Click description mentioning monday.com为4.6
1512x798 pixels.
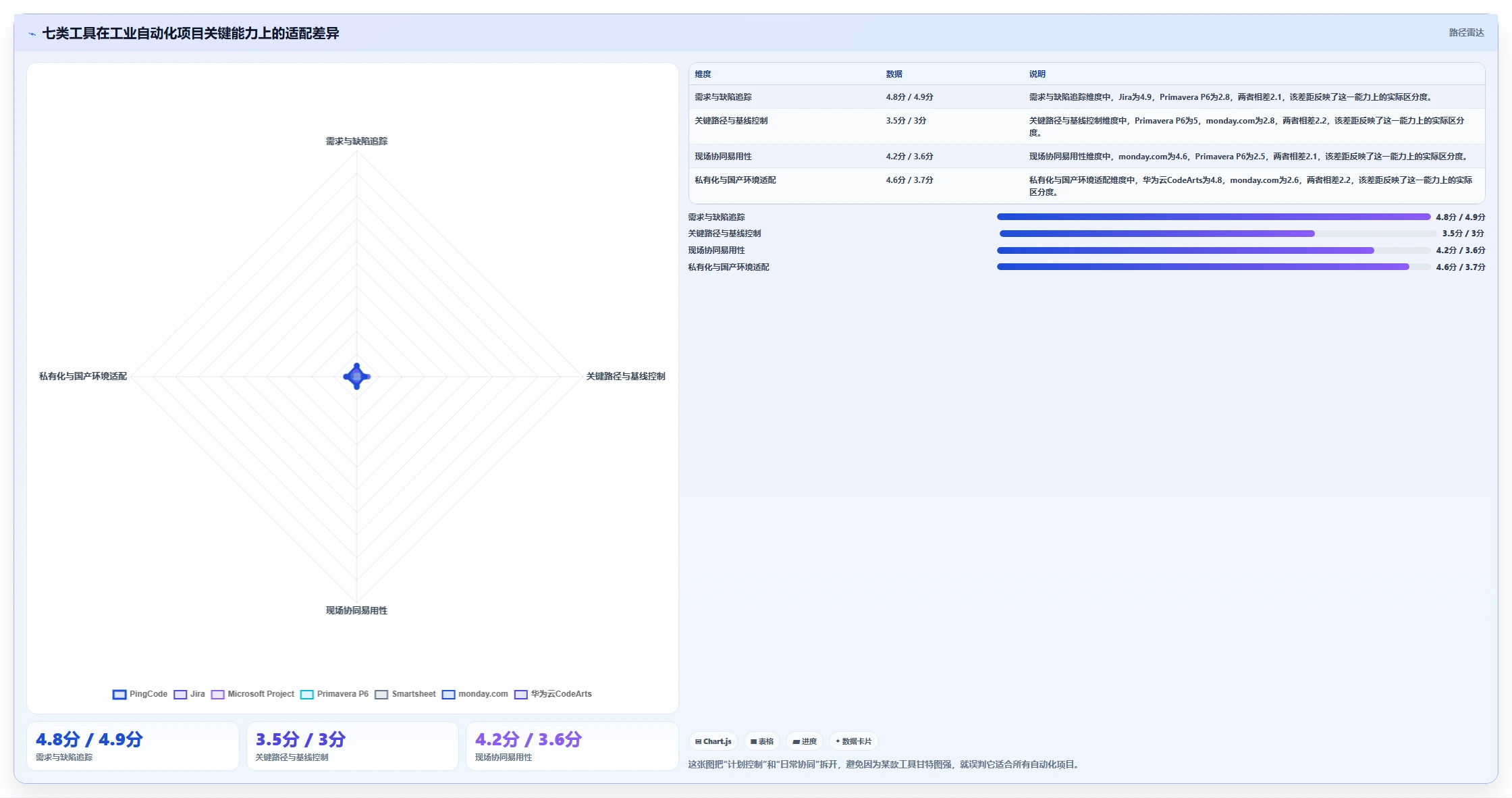pos(1249,157)
